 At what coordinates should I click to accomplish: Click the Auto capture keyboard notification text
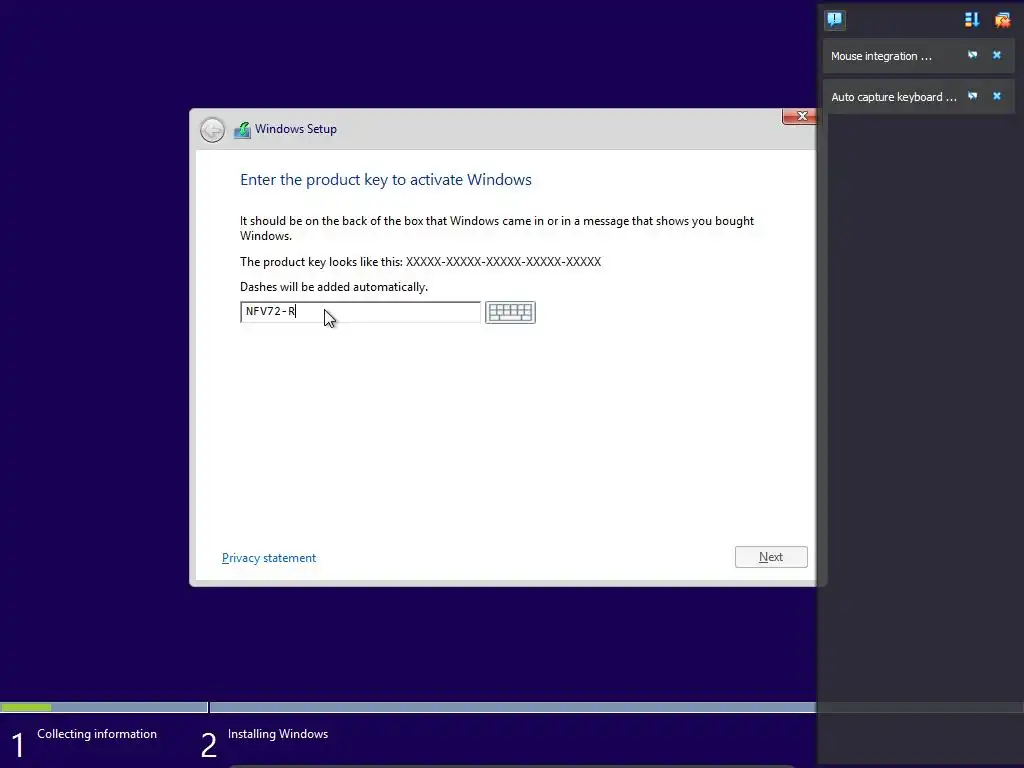pos(893,97)
